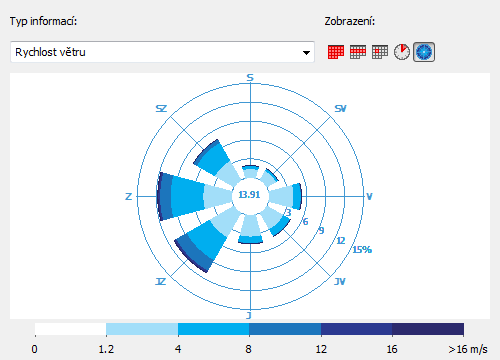Click the V direction label
Screen dimensions: 500x360
[369, 196]
